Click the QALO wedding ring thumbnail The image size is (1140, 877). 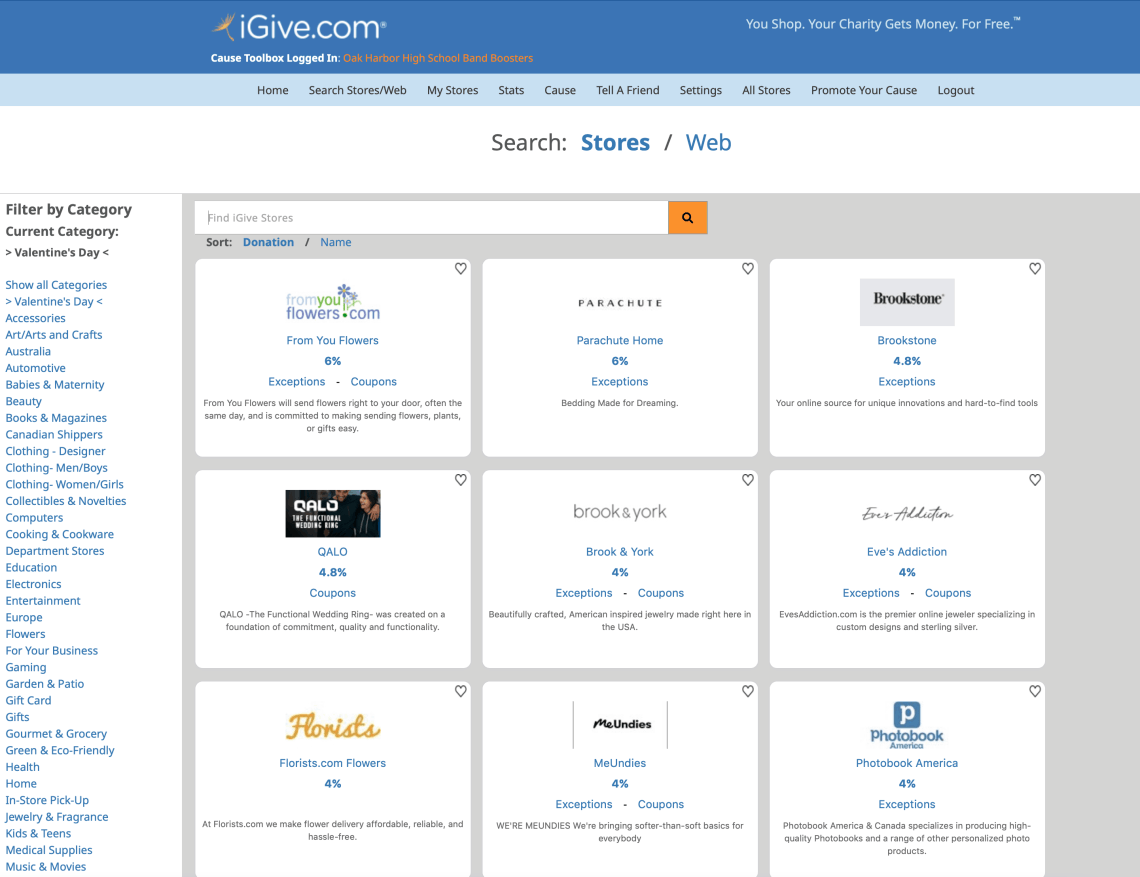pyautogui.click(x=332, y=513)
